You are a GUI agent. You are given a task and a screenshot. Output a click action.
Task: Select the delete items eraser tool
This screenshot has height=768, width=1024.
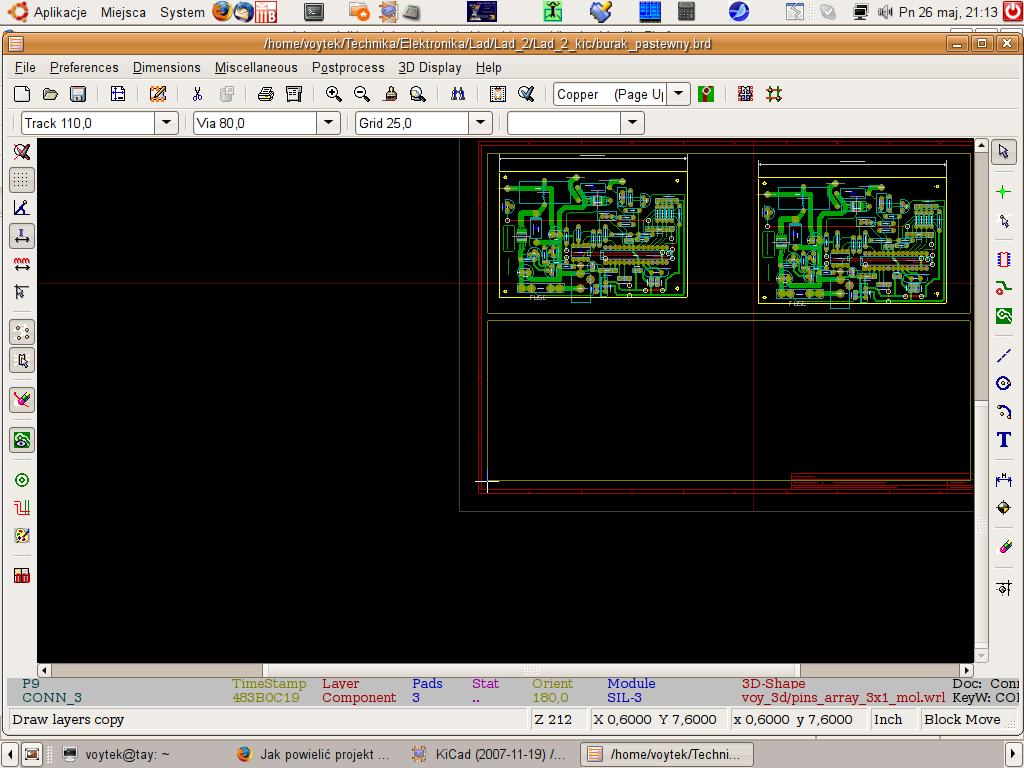1004,547
